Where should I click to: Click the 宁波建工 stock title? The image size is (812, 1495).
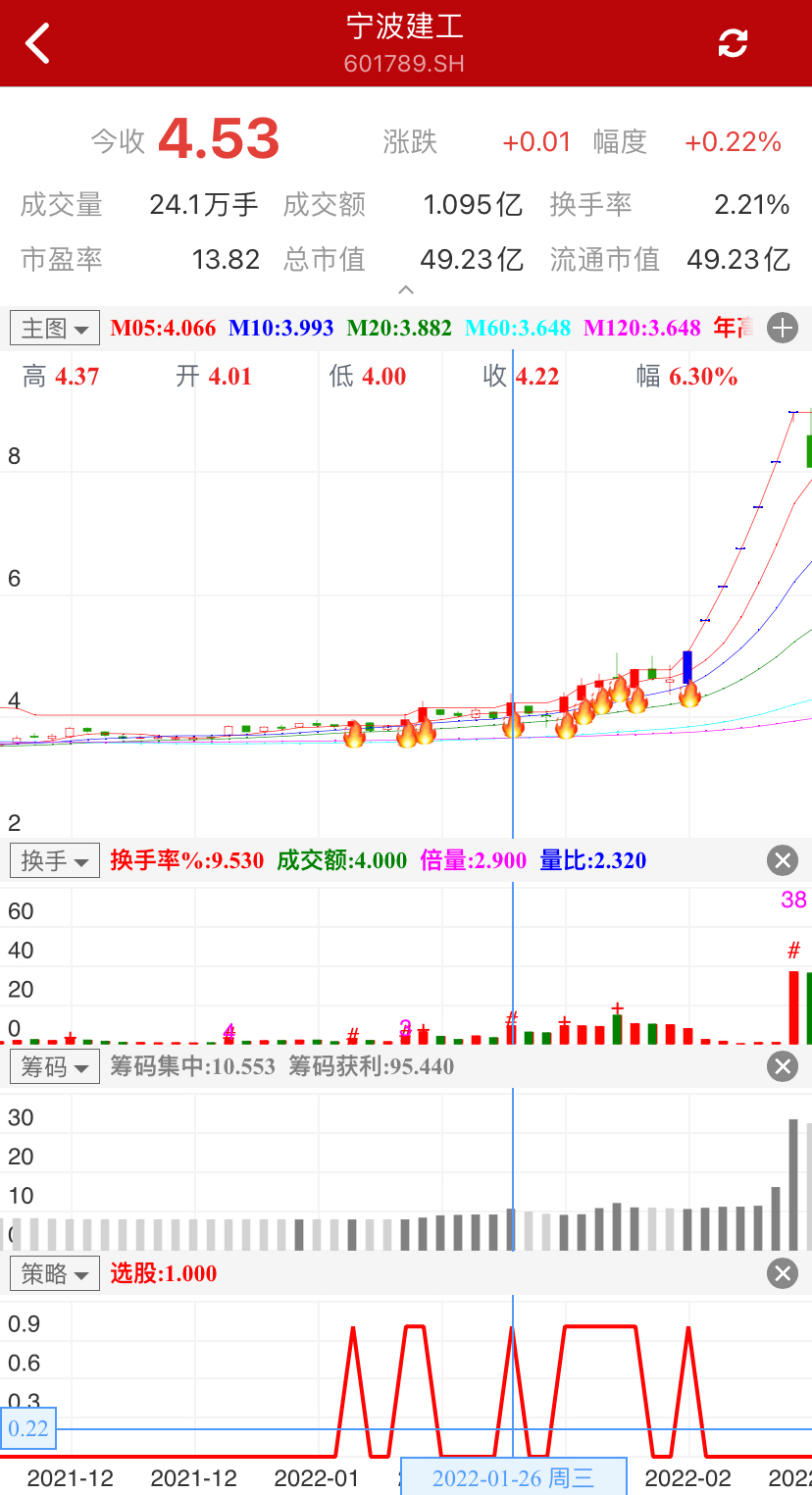[x=405, y=26]
